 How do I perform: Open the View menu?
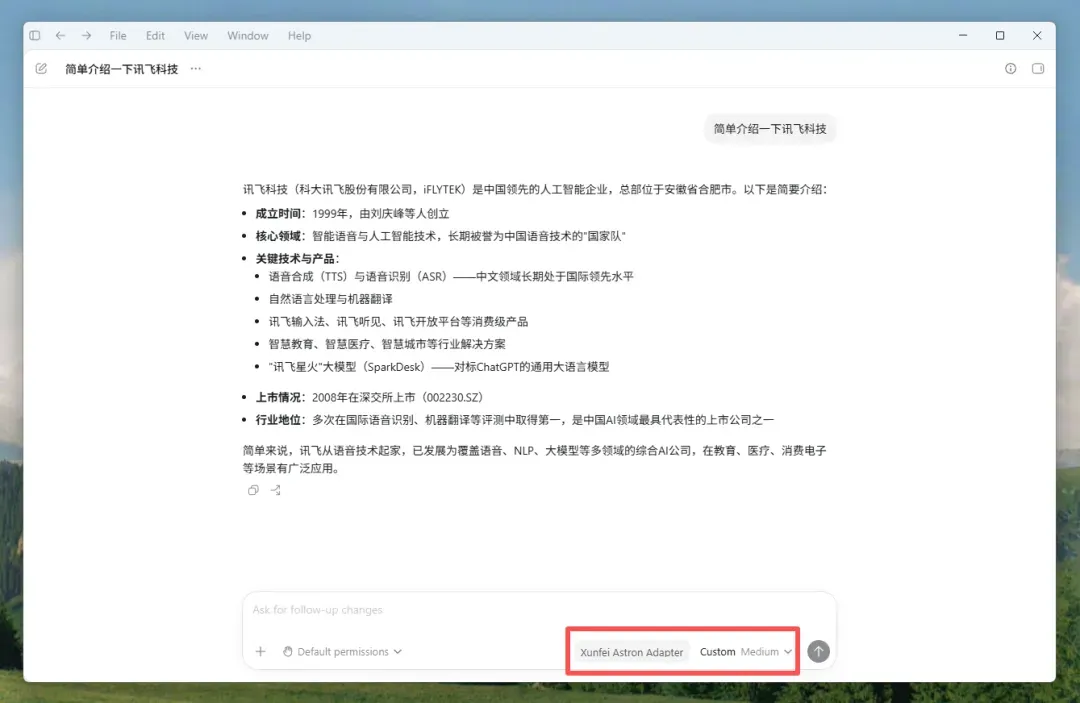click(x=196, y=36)
